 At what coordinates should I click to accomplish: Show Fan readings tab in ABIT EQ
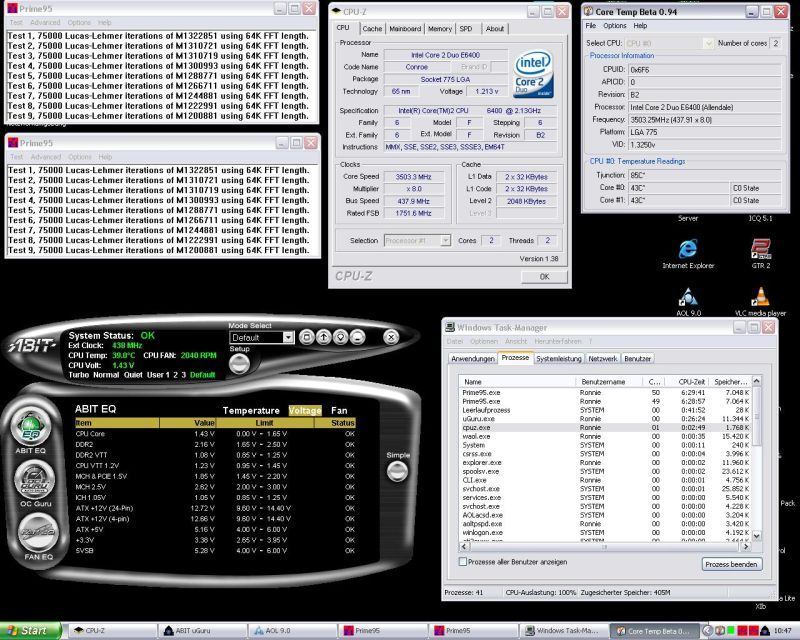(x=339, y=410)
